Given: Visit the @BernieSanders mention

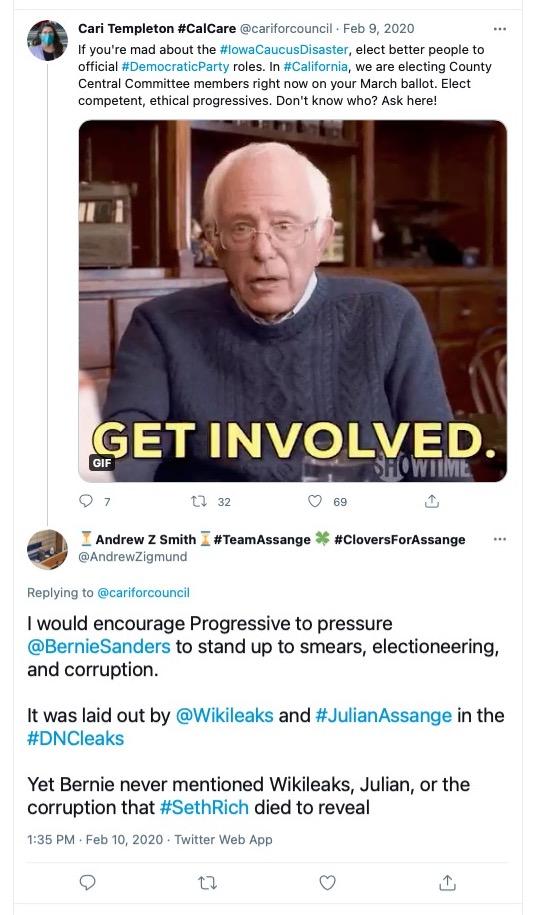Looking at the screenshot, I should pyautogui.click(x=99, y=647).
